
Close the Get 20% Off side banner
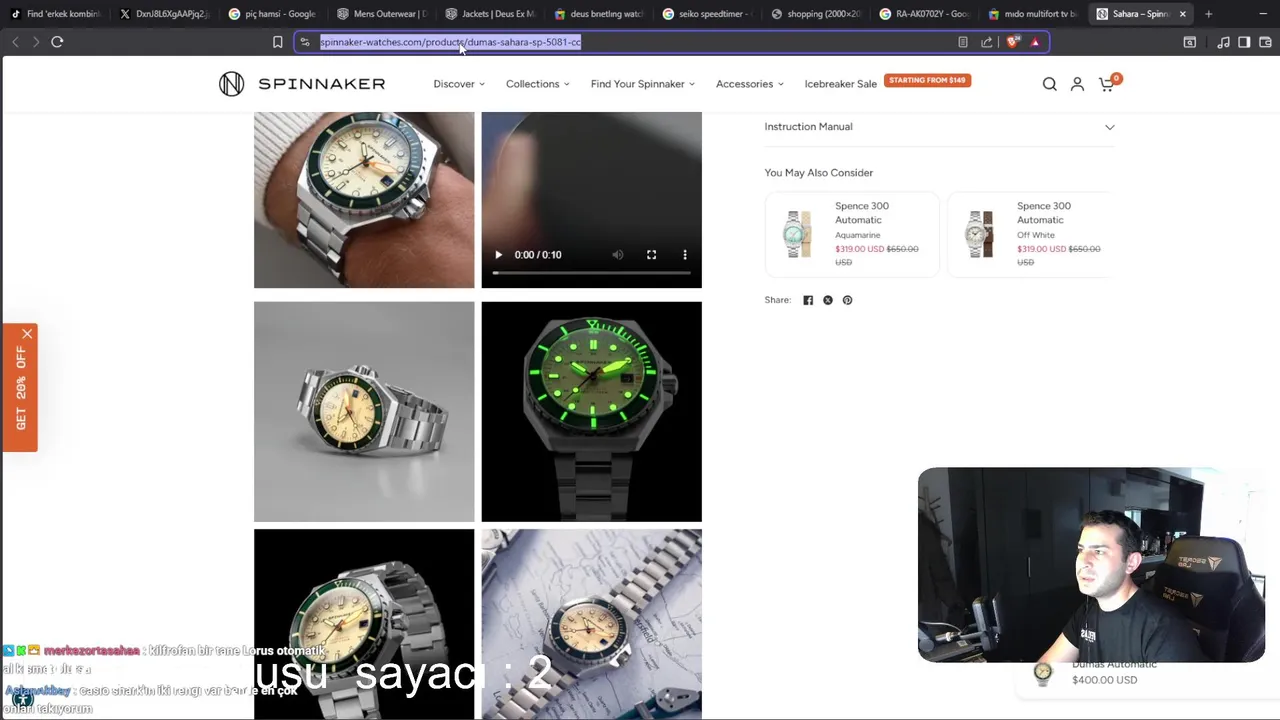click(x=27, y=334)
